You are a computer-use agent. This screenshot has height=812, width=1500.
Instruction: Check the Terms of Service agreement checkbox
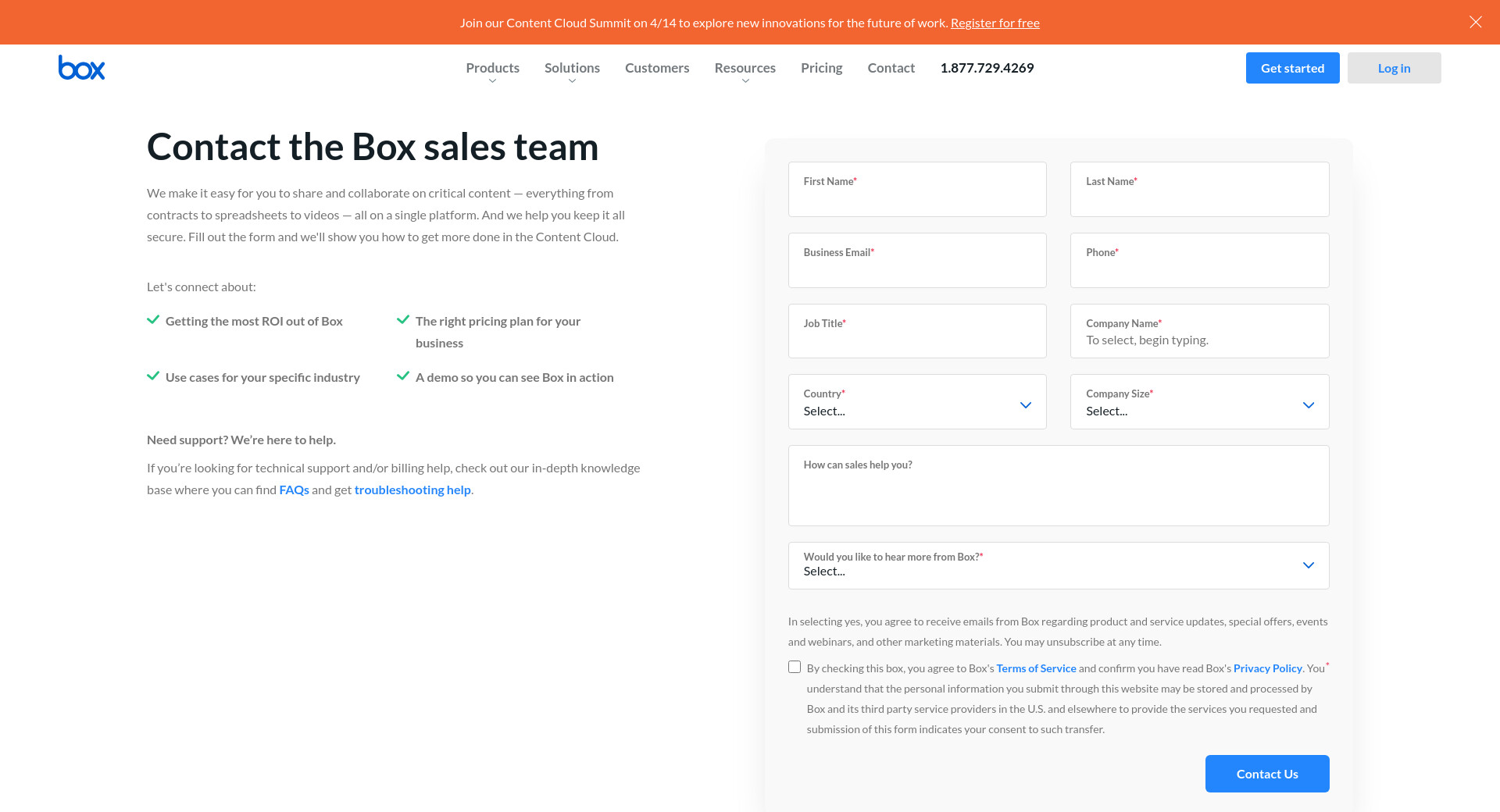click(795, 667)
